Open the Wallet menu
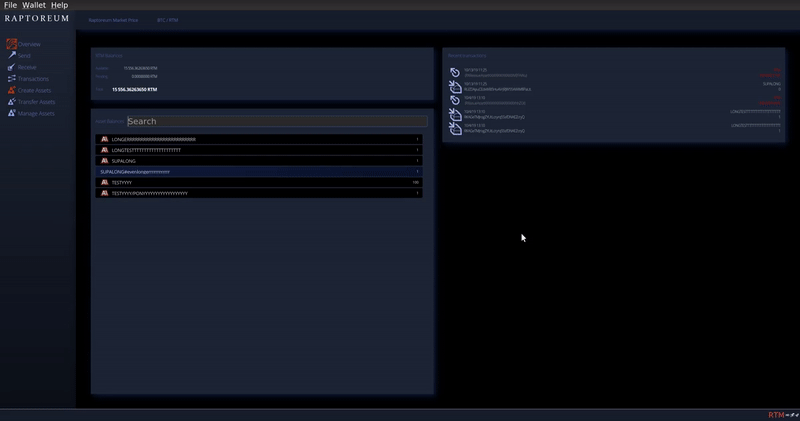 (34, 5)
